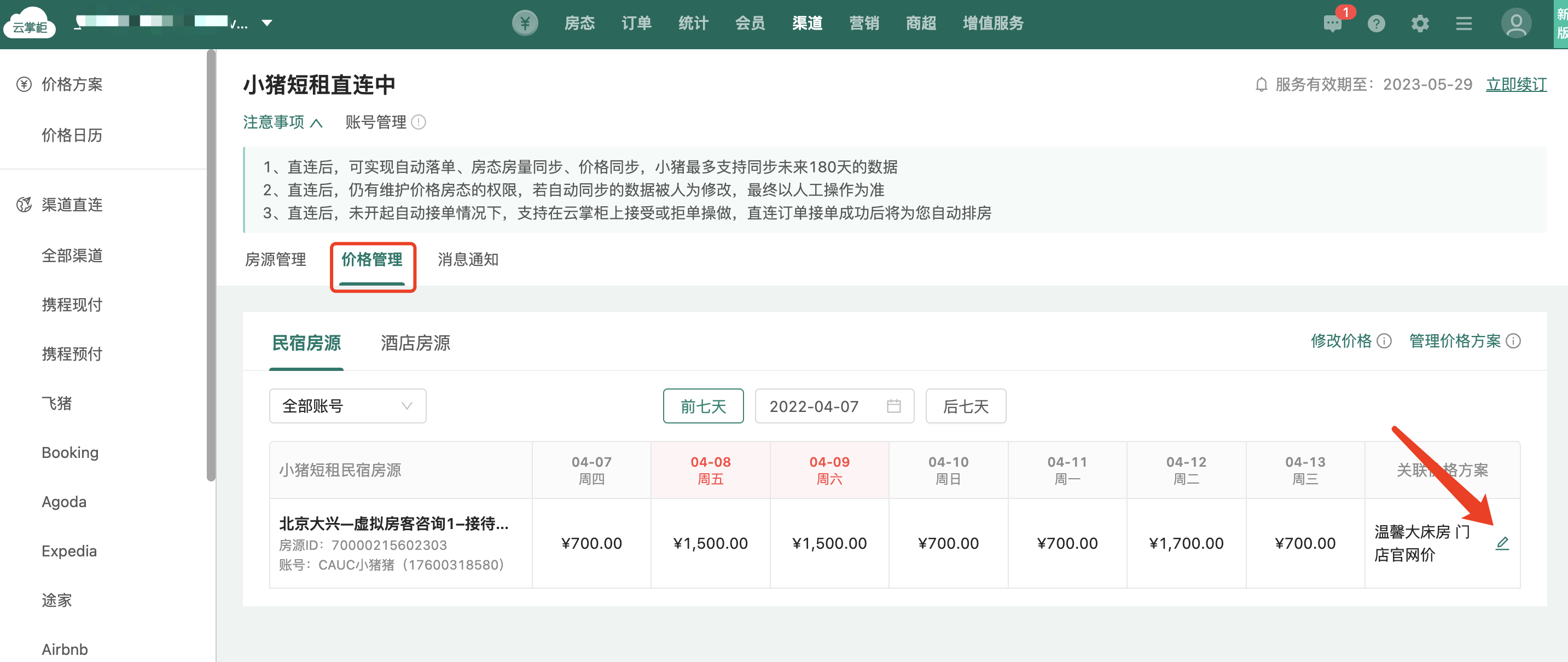
Task: Click the sidebar vertical scrollbar
Action: [x=211, y=265]
